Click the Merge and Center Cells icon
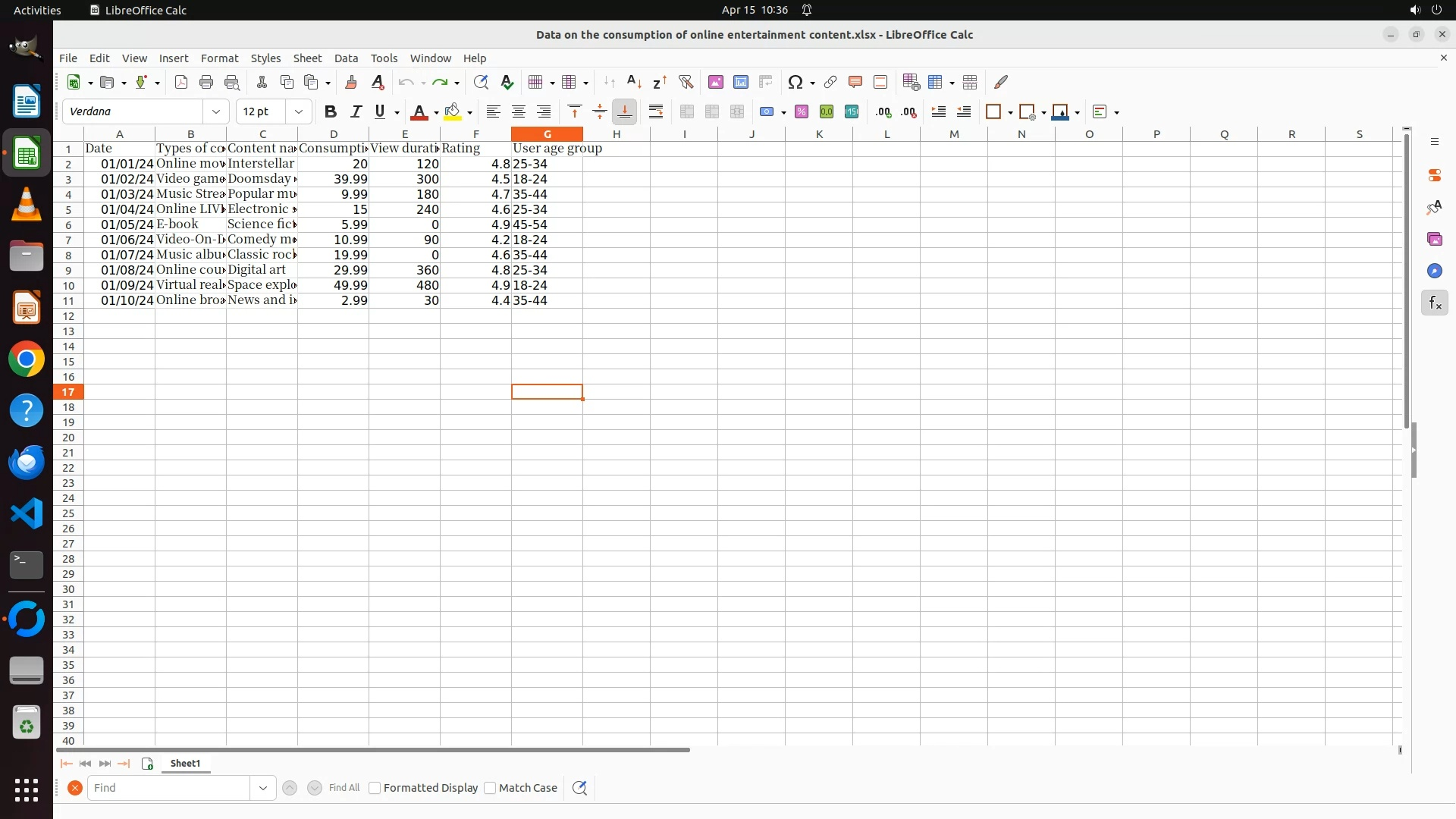The image size is (1456, 819). [x=687, y=111]
